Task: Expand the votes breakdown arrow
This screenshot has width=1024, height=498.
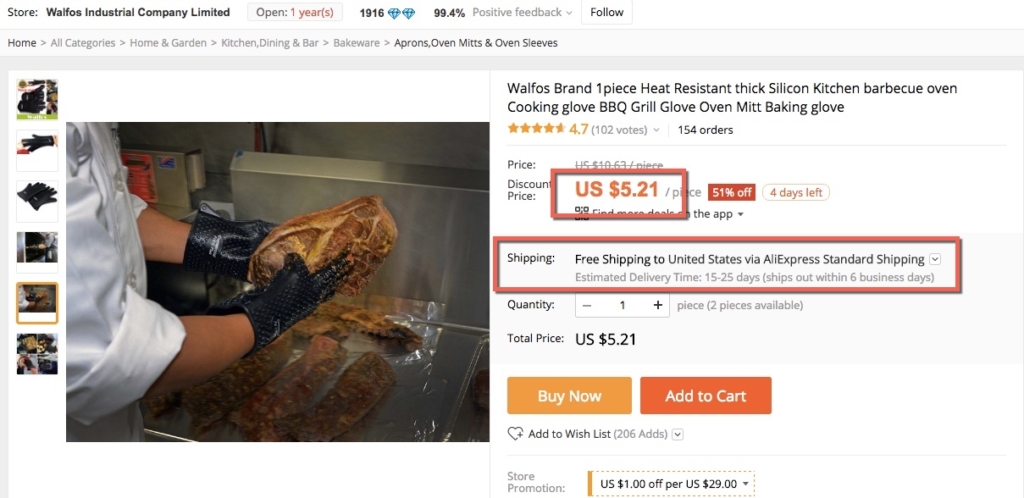Action: point(656,130)
